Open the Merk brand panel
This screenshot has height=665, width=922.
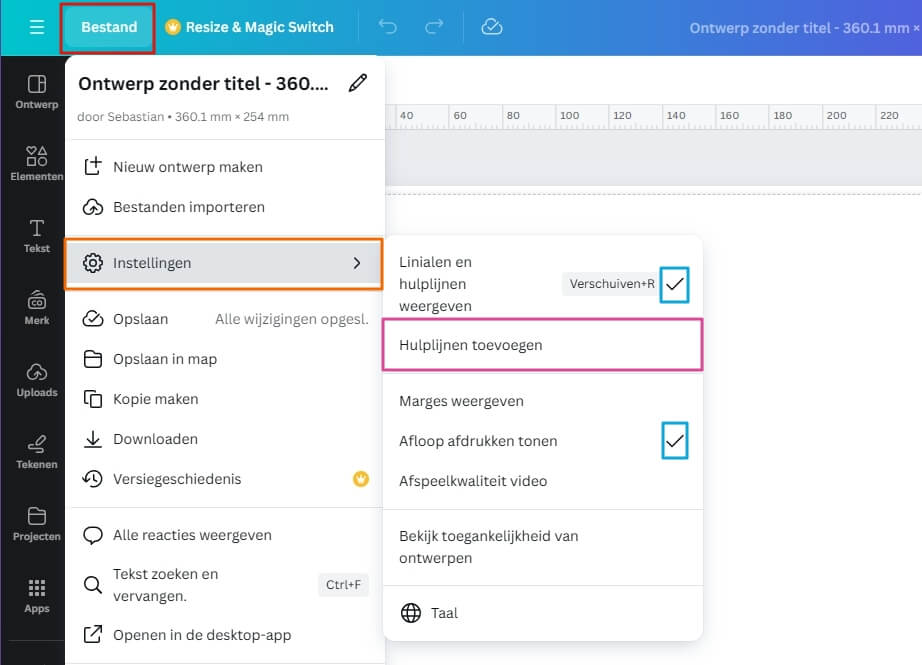click(x=36, y=308)
